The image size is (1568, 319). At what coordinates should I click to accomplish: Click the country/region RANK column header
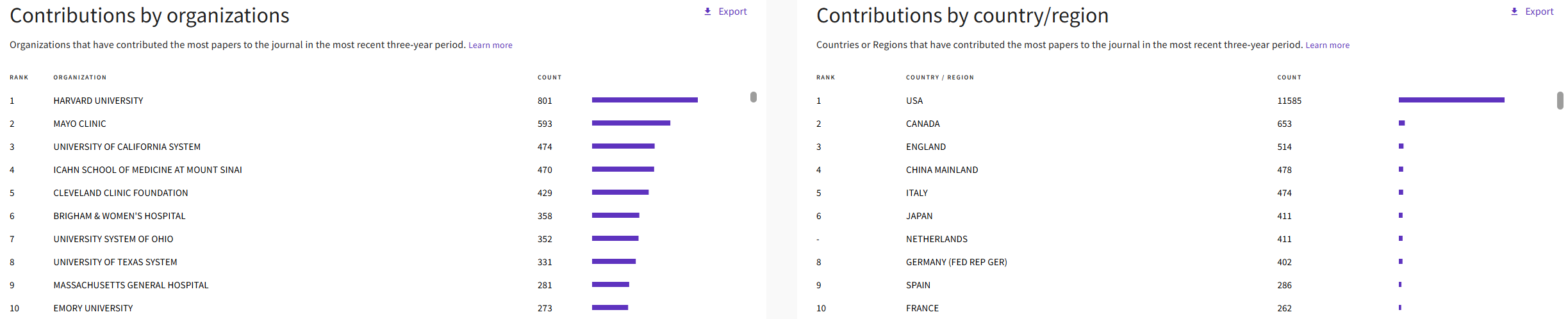pos(825,78)
